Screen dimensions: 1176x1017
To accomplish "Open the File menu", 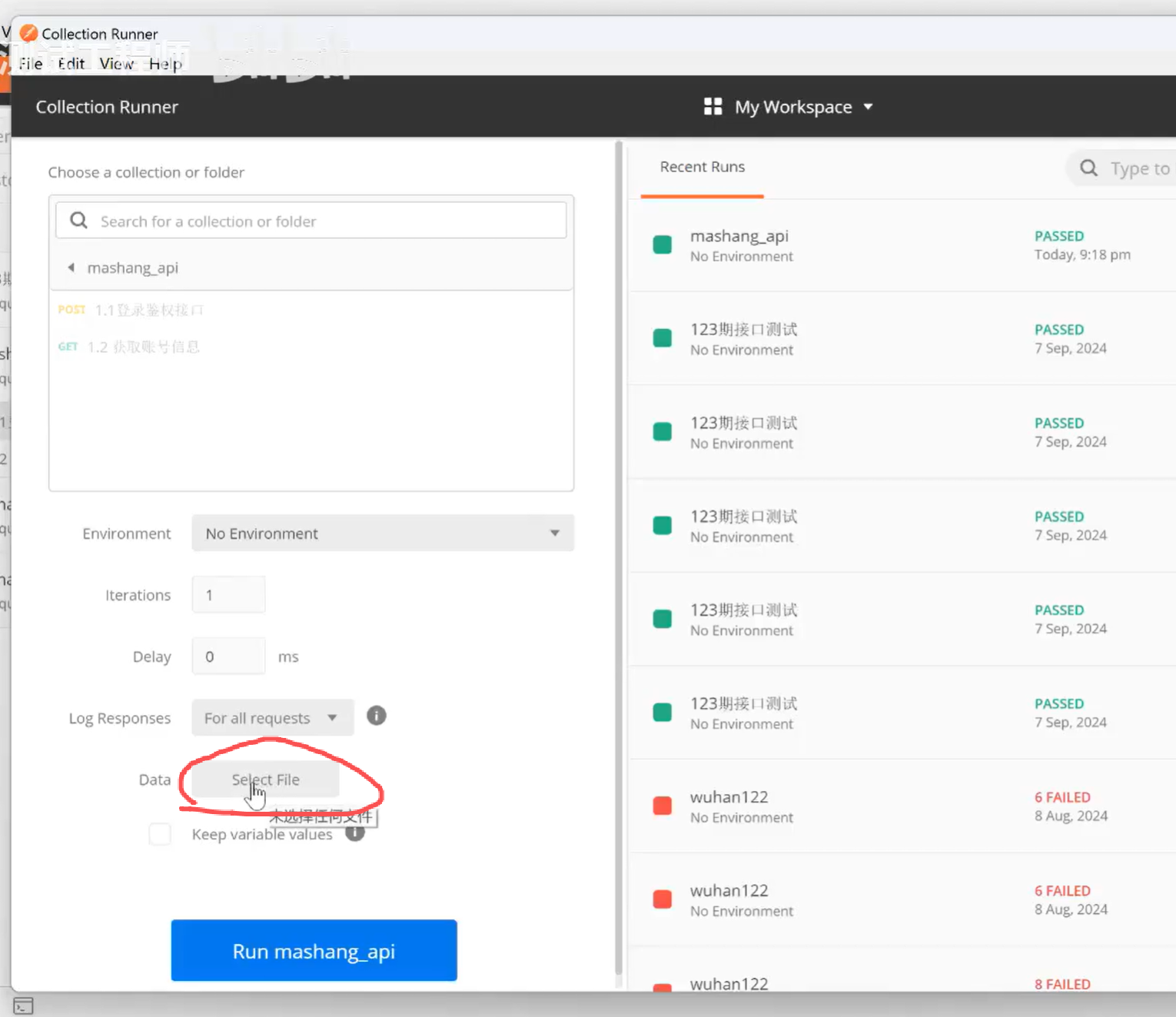I will [x=31, y=64].
